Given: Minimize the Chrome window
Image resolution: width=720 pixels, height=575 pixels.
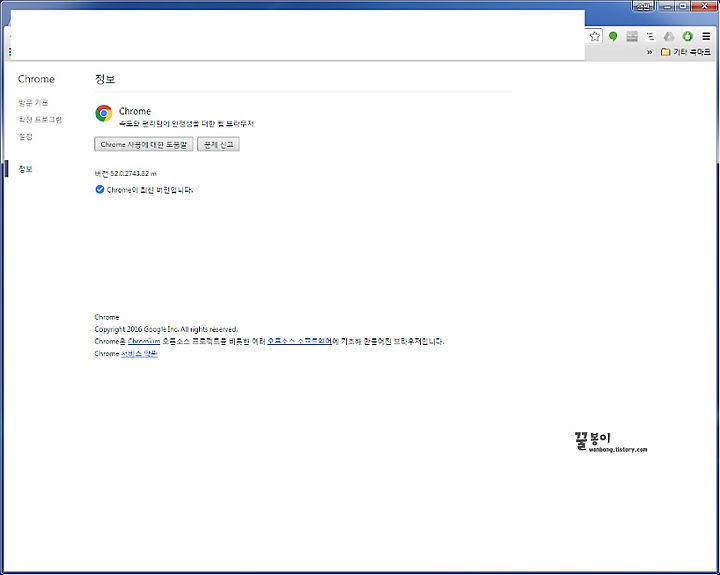Looking at the screenshot, I should pyautogui.click(x=667, y=6).
